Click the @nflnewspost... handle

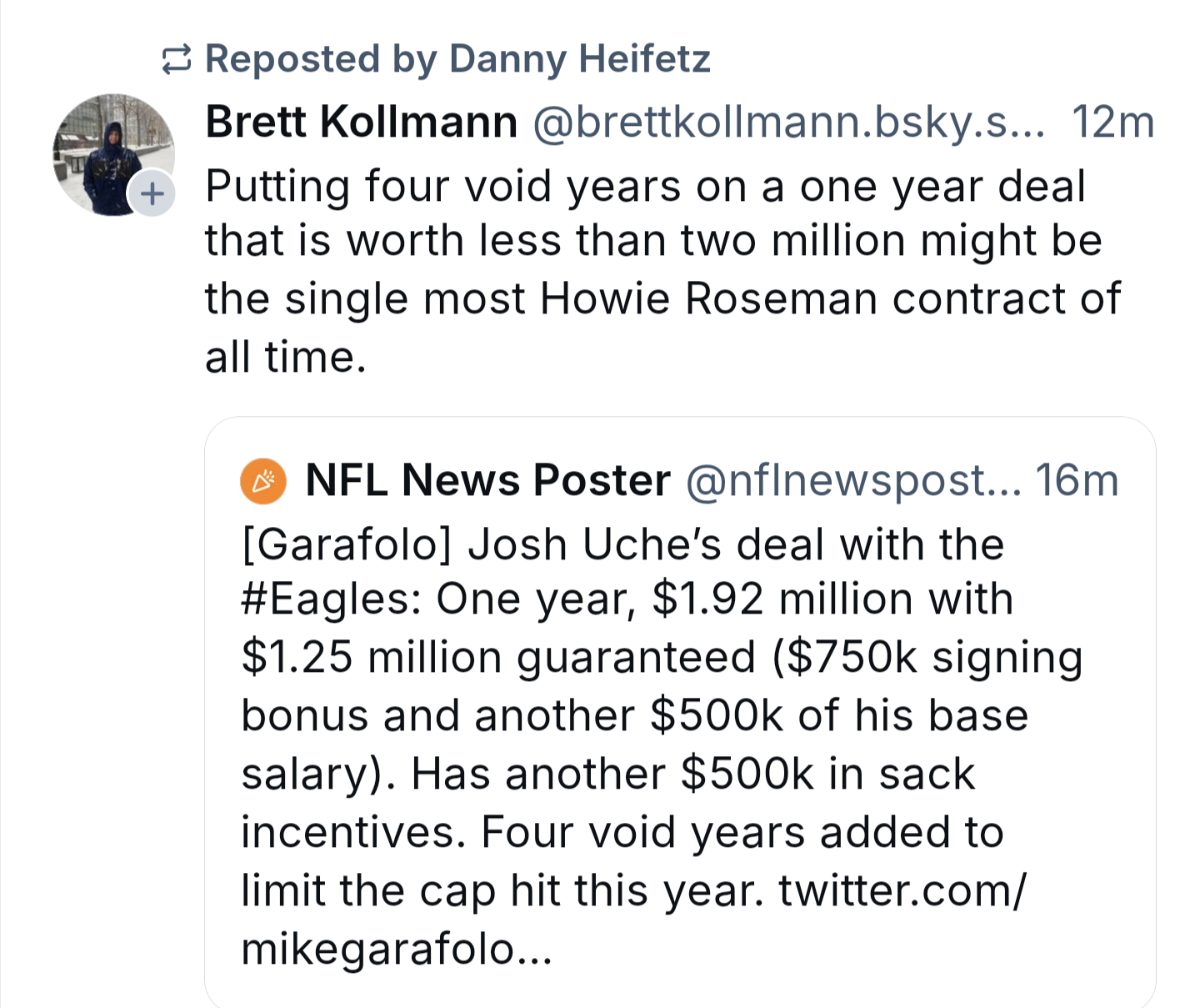click(x=852, y=482)
